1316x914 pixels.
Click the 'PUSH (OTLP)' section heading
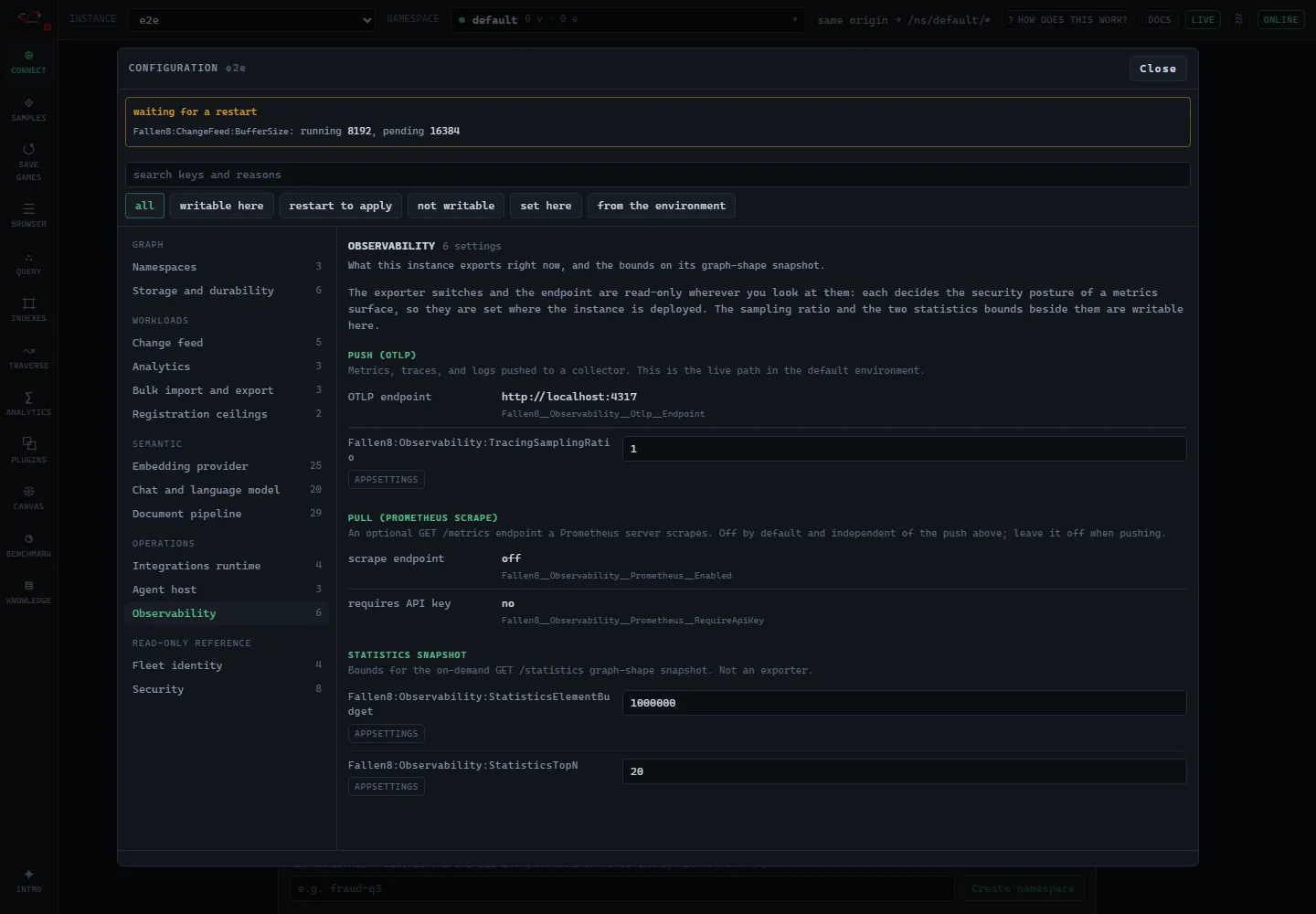coord(382,355)
